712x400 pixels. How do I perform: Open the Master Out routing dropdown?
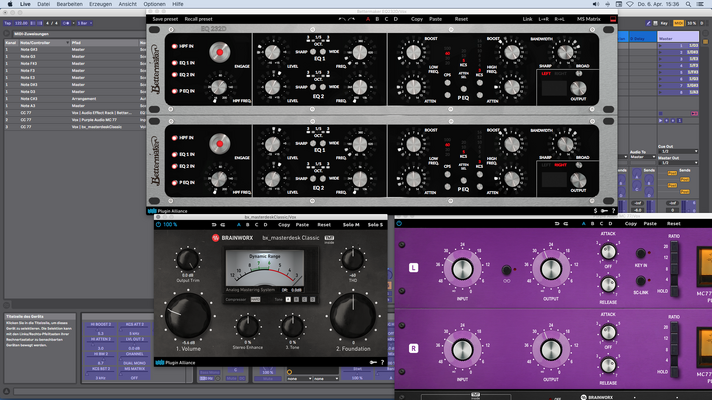tap(677, 163)
